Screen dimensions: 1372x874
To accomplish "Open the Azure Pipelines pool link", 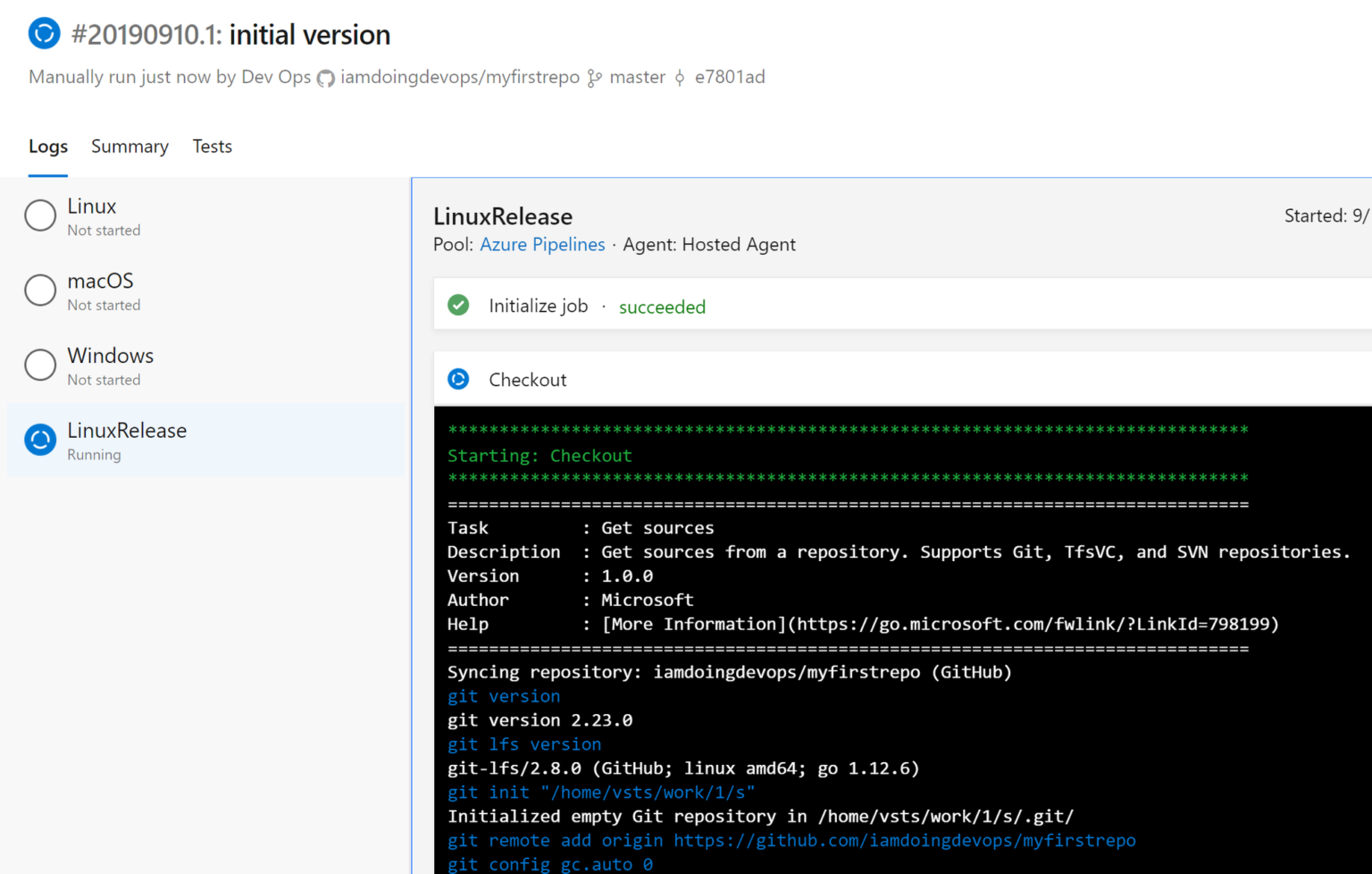I will point(542,244).
